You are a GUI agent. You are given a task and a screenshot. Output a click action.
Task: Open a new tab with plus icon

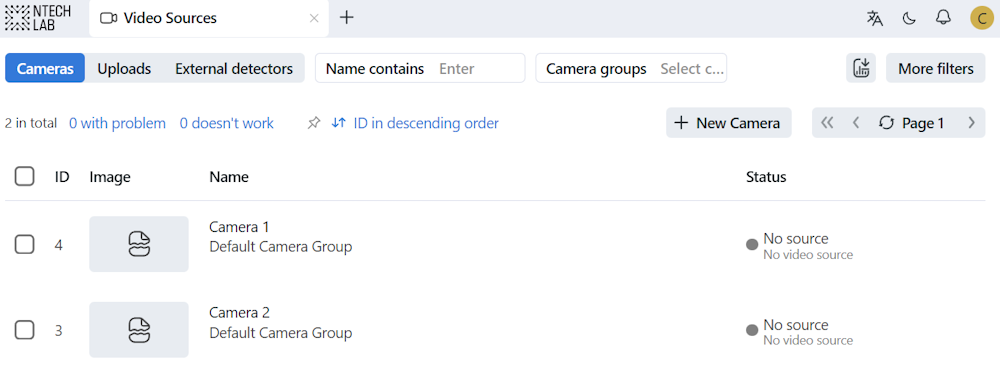point(346,17)
